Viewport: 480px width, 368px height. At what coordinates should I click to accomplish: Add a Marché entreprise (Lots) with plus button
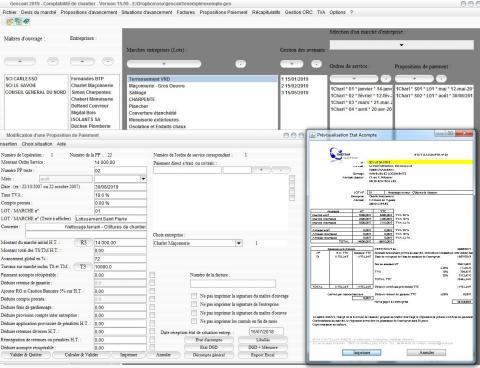coord(164,64)
